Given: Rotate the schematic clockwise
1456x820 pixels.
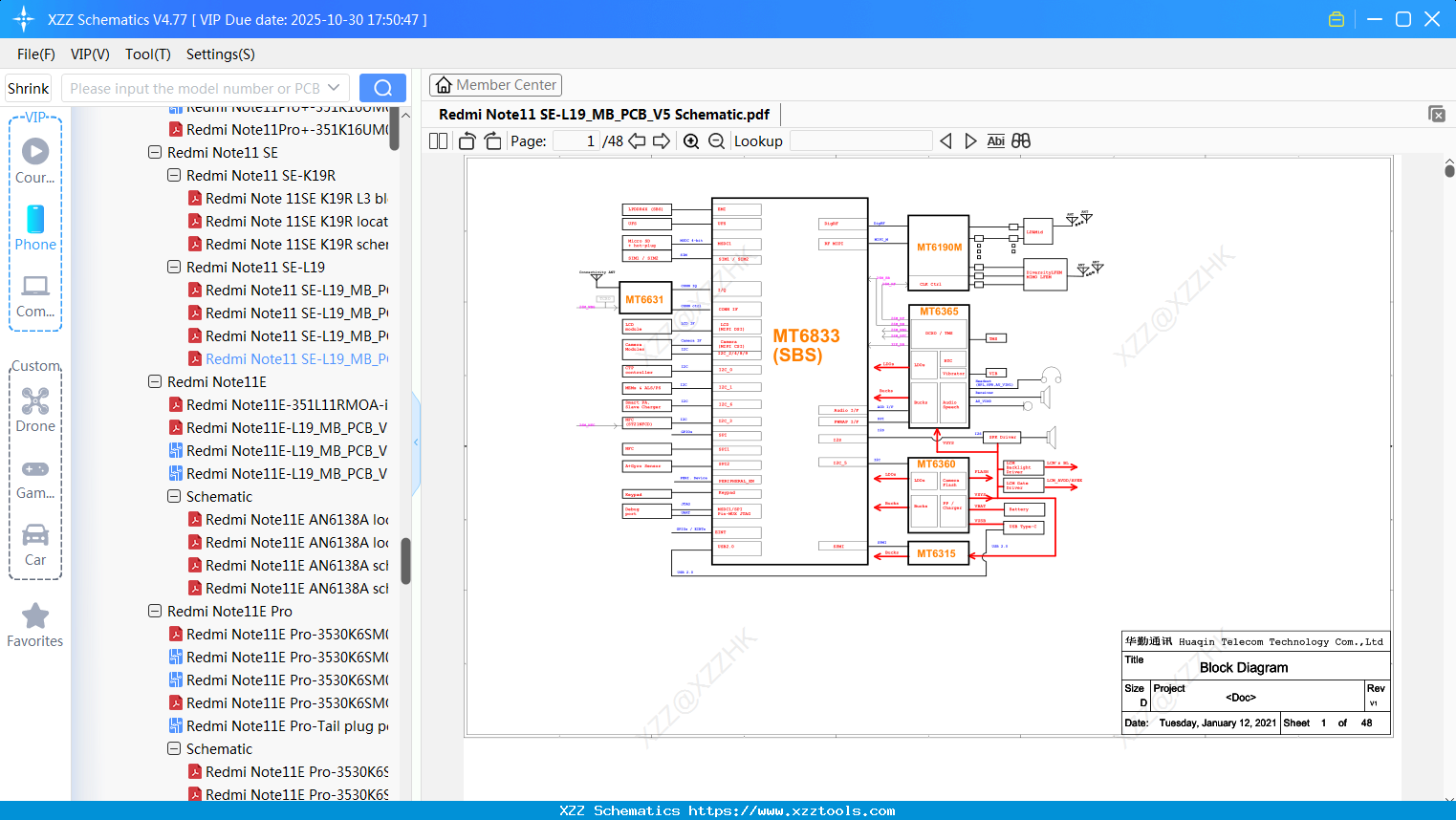Looking at the screenshot, I should [492, 140].
